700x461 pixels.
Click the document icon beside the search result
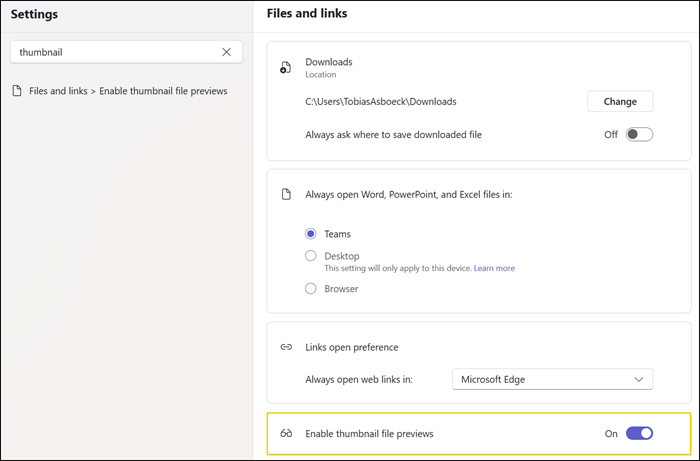(17, 91)
